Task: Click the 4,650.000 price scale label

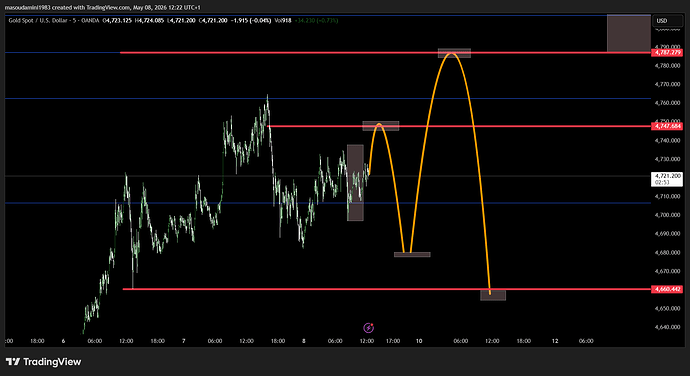Action: [668, 309]
